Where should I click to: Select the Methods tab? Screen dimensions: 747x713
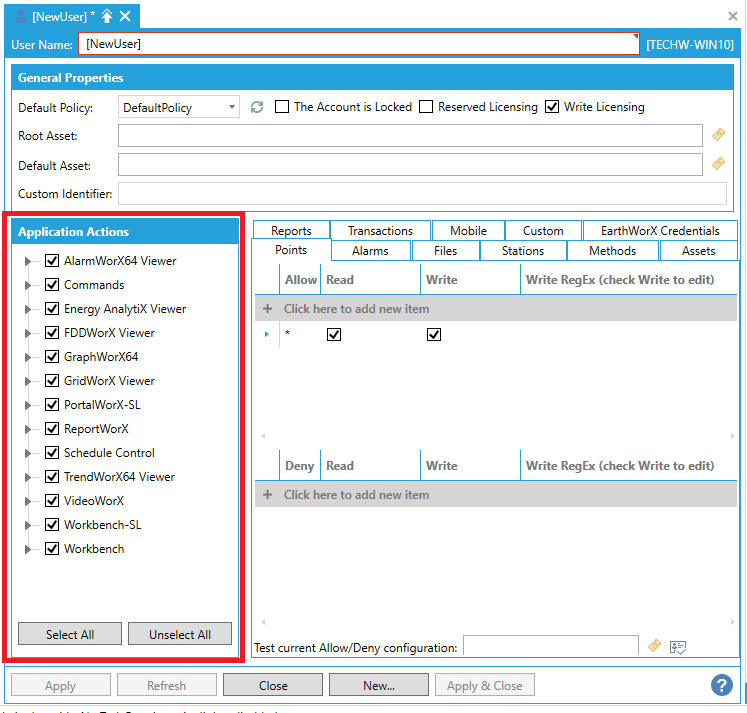612,251
